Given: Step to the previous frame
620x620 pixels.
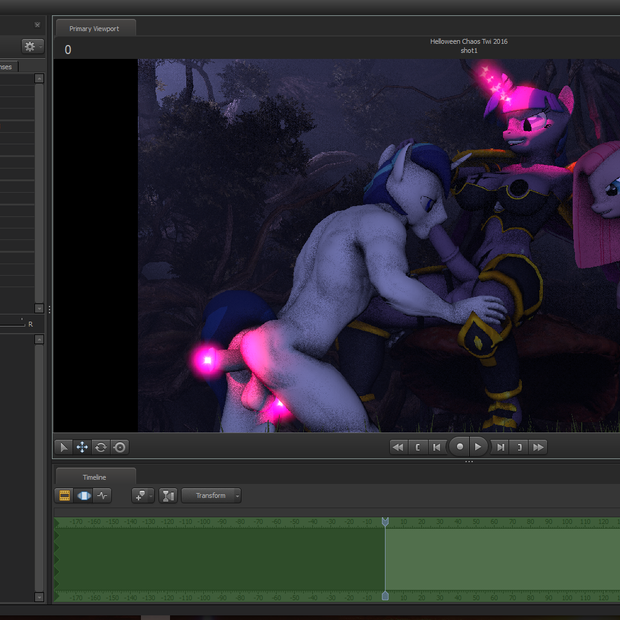Looking at the screenshot, I should tap(436, 447).
